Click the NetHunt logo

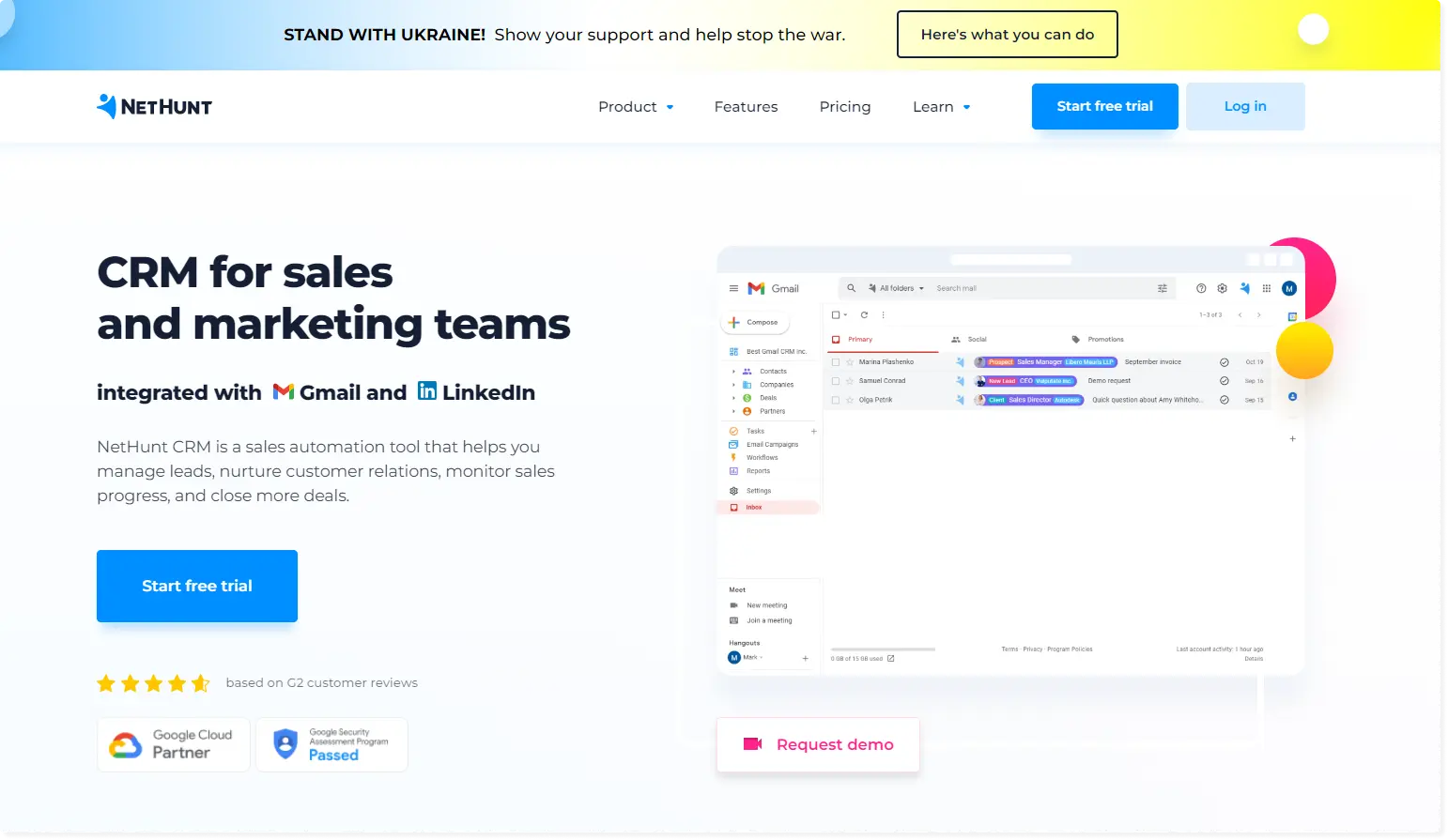154,106
